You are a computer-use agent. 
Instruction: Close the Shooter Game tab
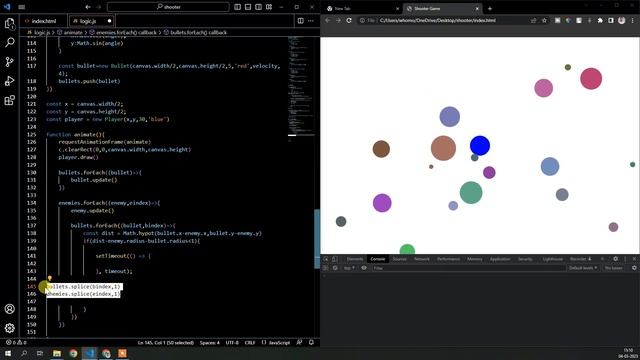[477, 9]
